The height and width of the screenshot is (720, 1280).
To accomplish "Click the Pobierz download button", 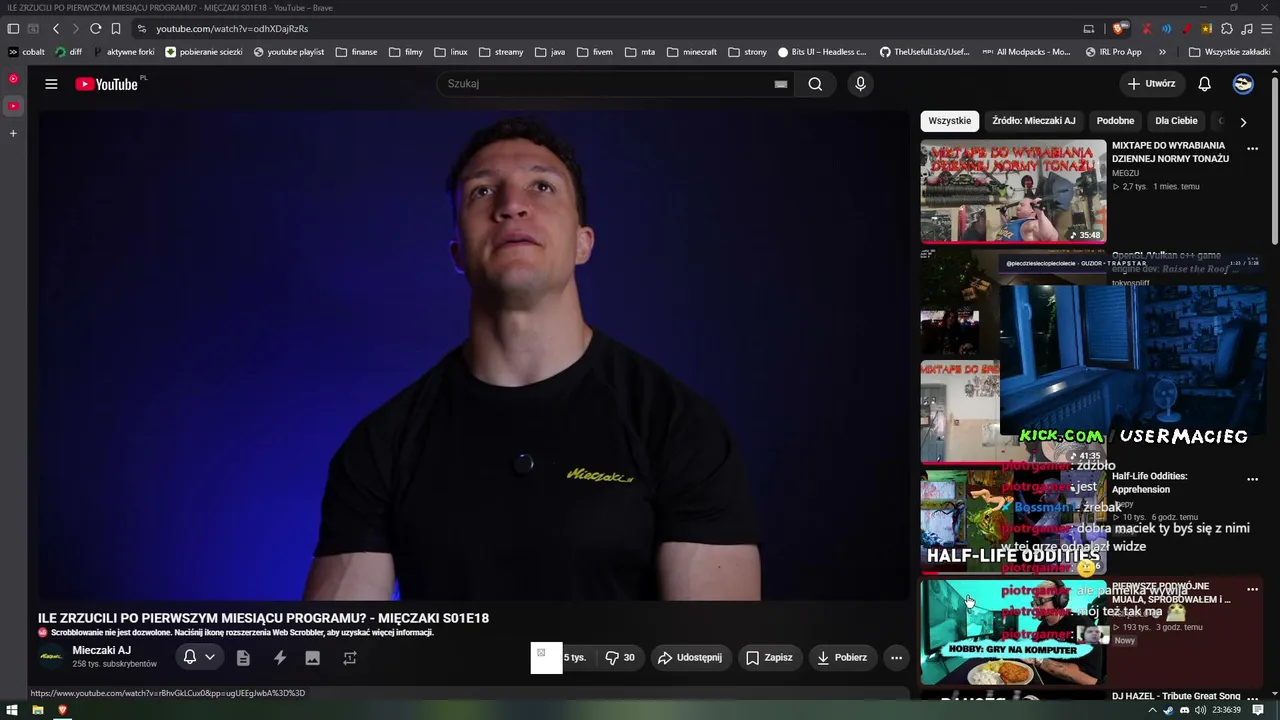I will point(842,658).
